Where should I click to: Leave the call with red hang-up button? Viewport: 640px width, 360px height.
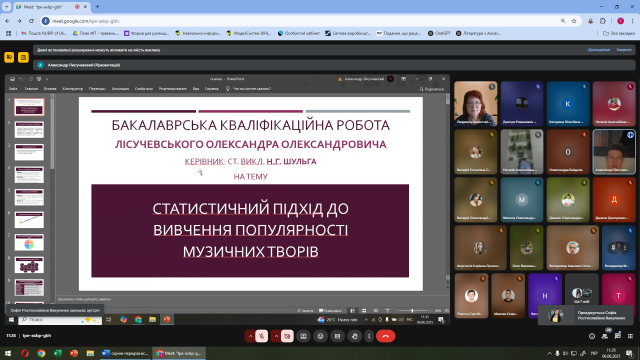pos(385,336)
